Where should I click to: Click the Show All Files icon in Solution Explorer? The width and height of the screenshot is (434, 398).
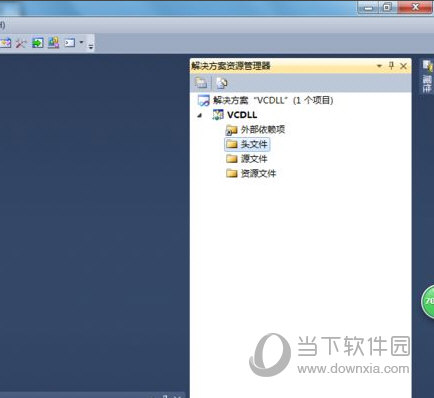tap(222, 83)
